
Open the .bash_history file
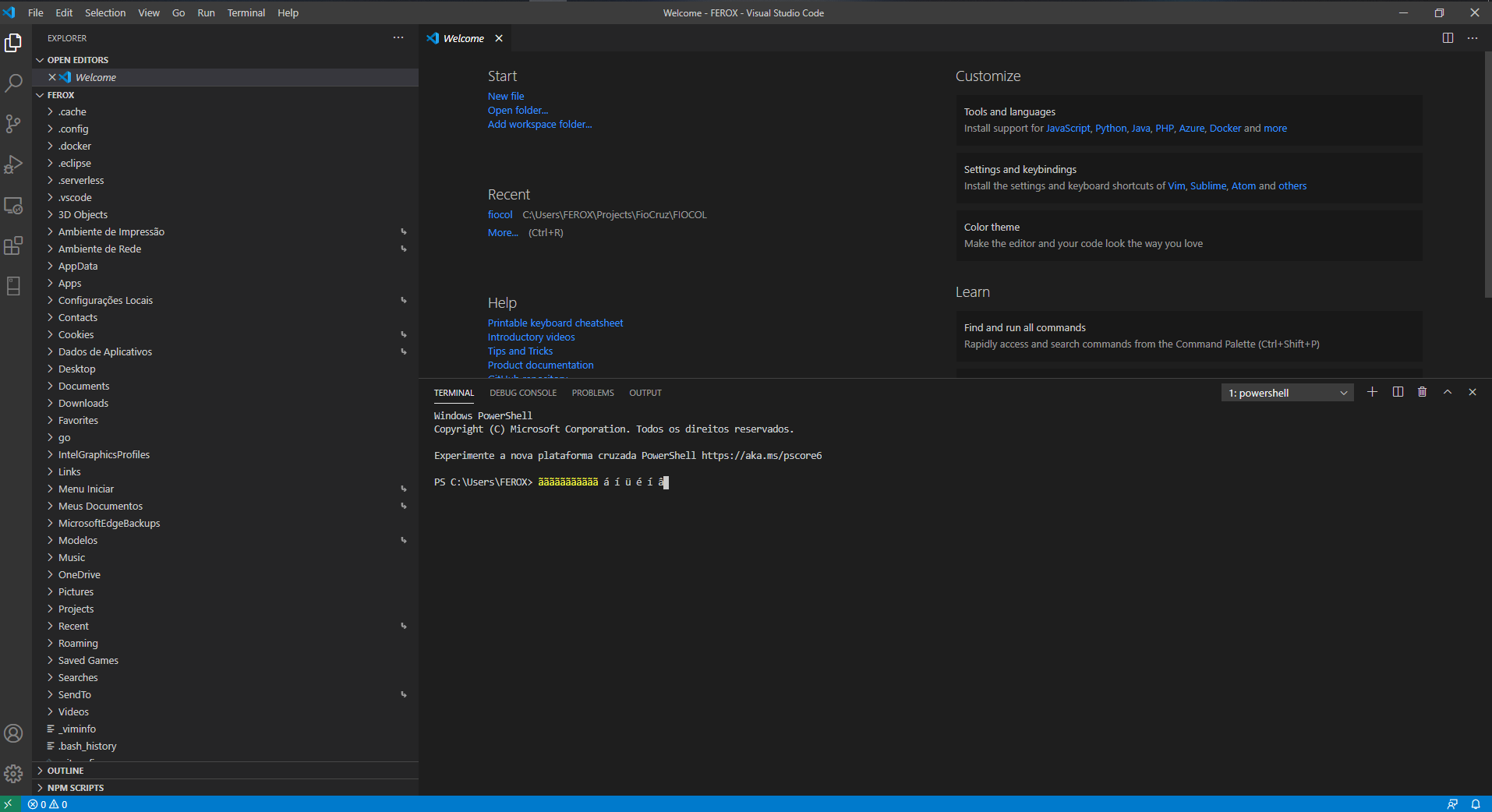click(226, 746)
